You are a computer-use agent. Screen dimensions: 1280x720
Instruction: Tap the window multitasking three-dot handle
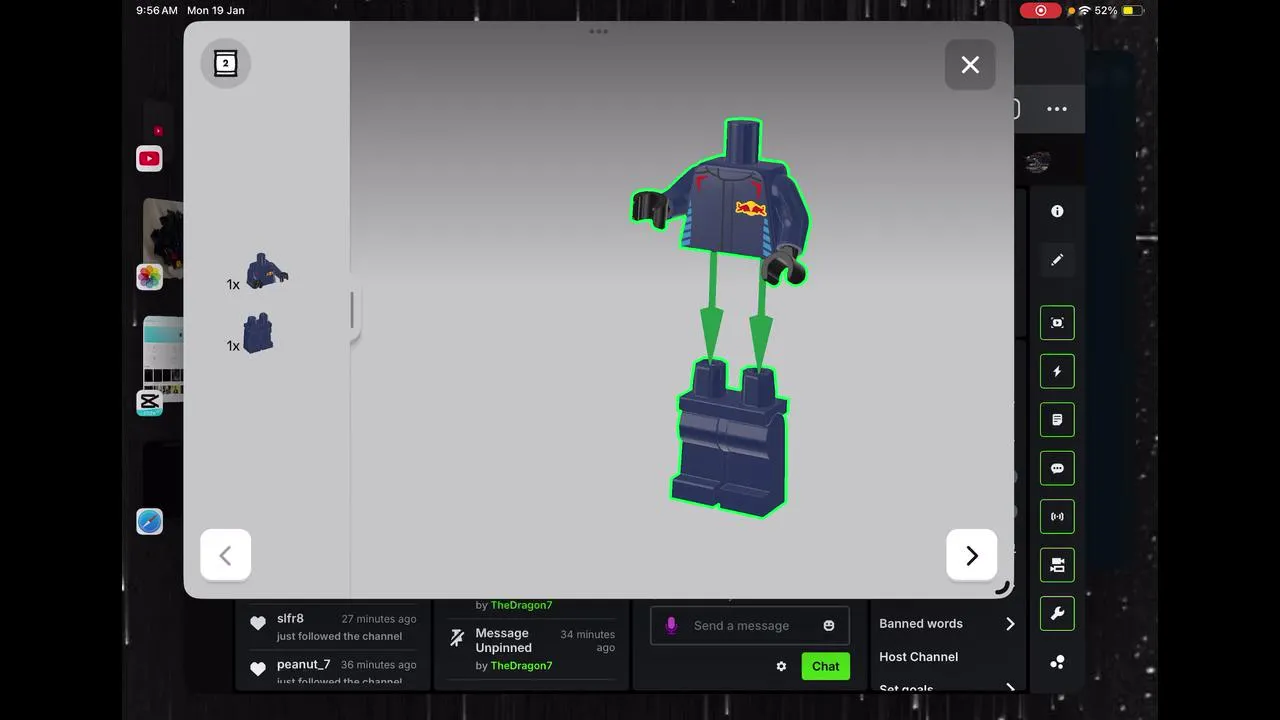(599, 31)
